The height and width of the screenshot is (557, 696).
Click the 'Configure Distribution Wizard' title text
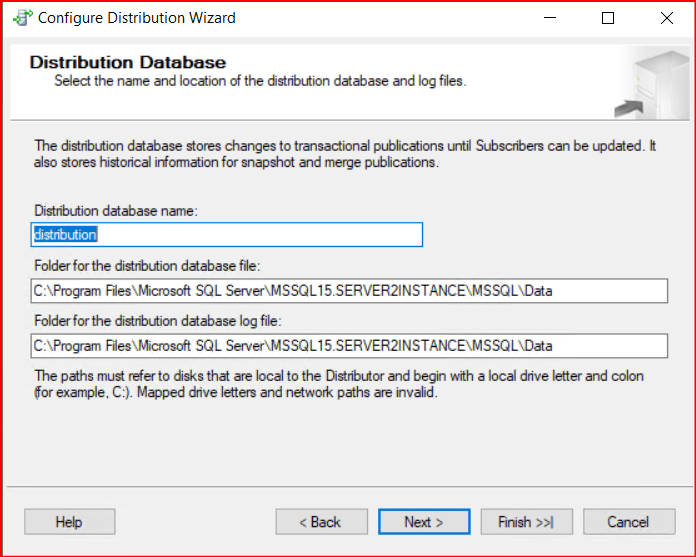pyautogui.click(x=138, y=18)
